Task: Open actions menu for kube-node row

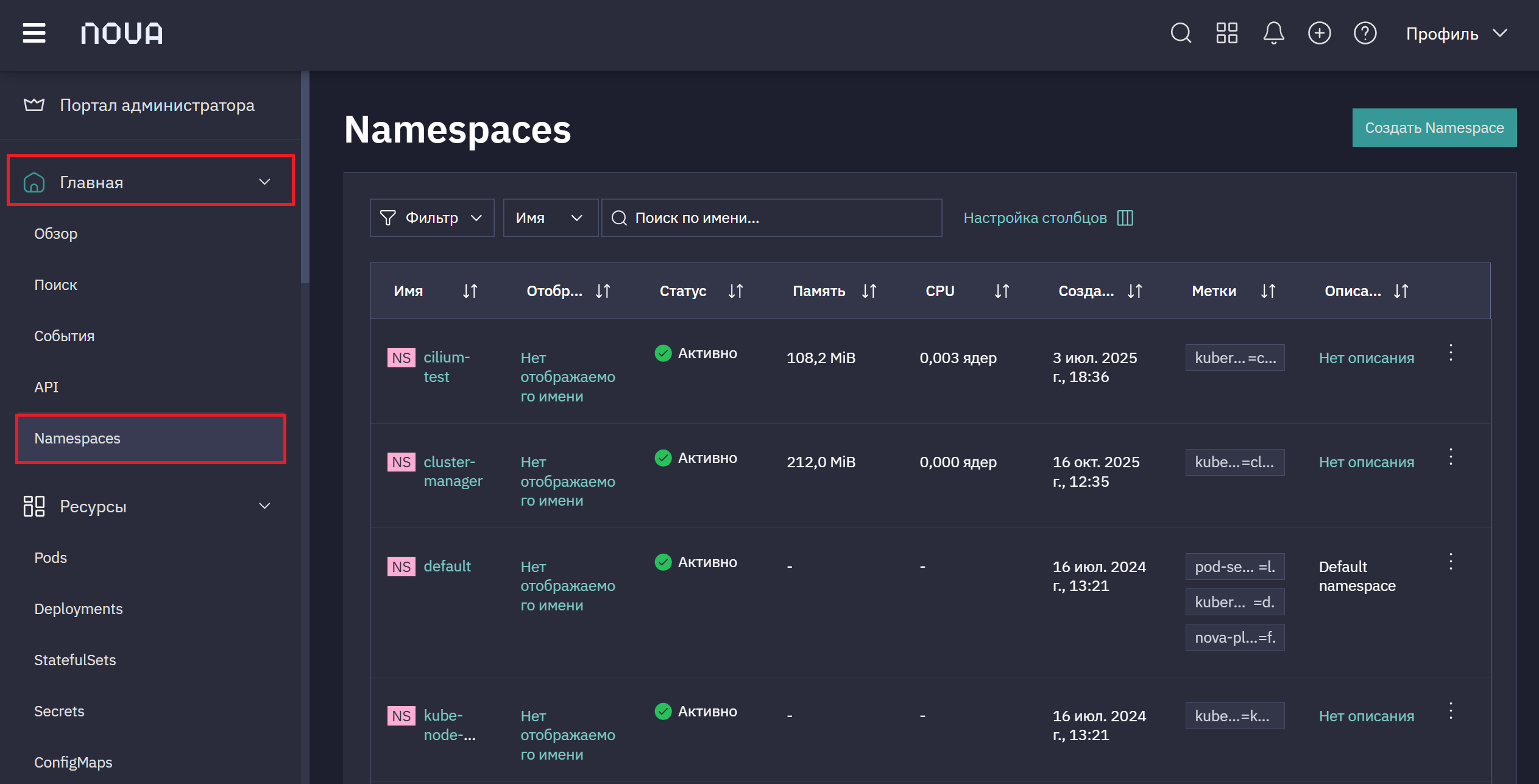Action: pyautogui.click(x=1451, y=711)
